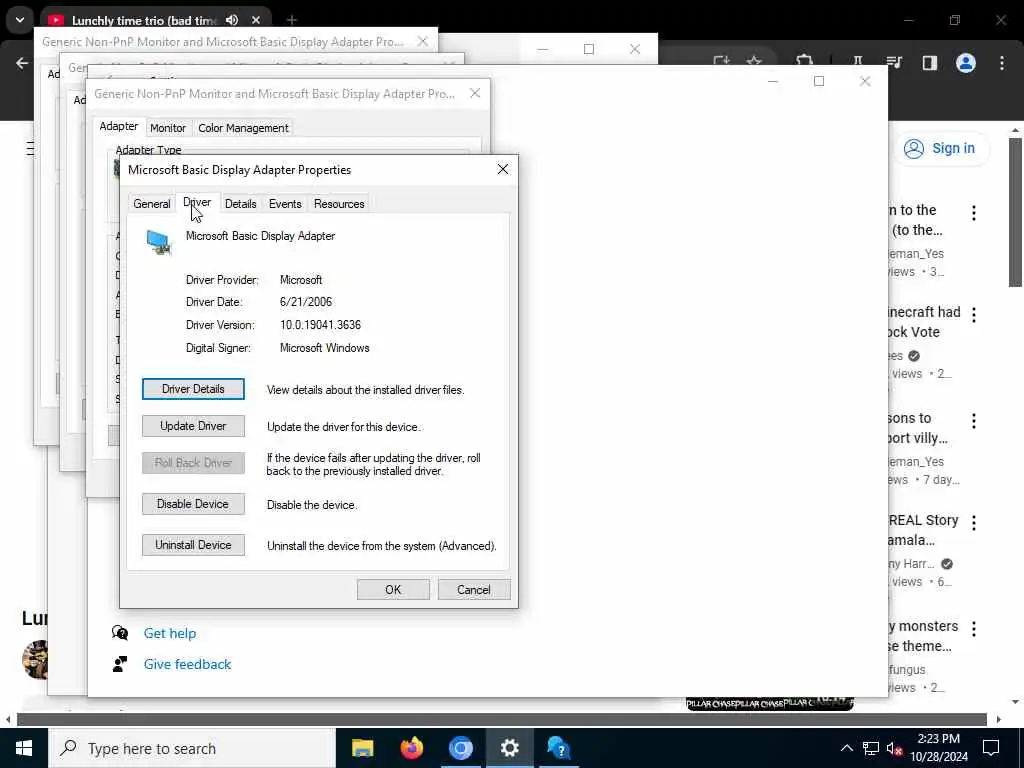Click the Disable Device button
This screenshot has height=768, width=1024.
[x=193, y=504]
